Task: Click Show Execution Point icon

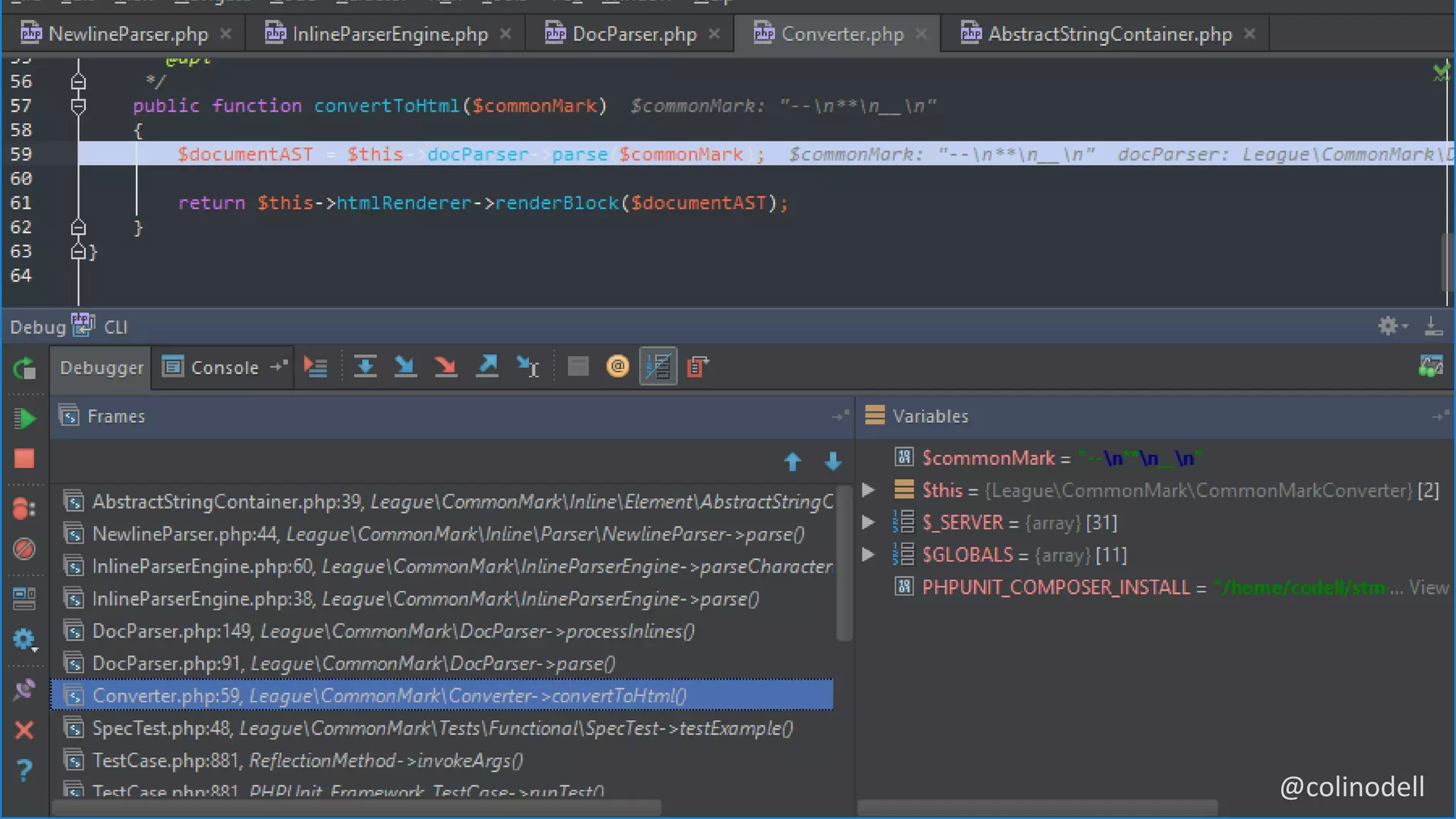Action: click(x=316, y=367)
